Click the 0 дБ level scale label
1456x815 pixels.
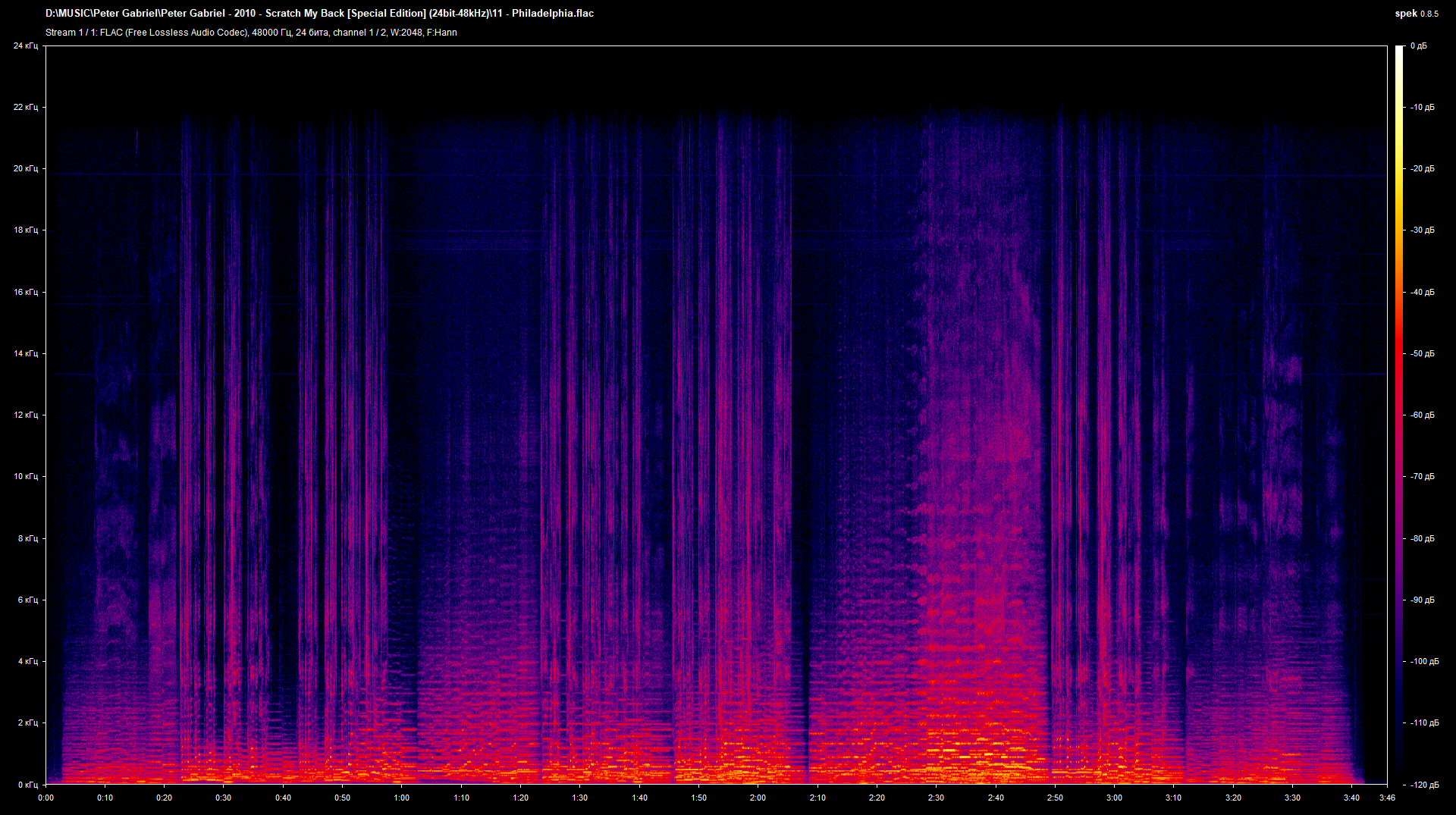click(x=1419, y=46)
